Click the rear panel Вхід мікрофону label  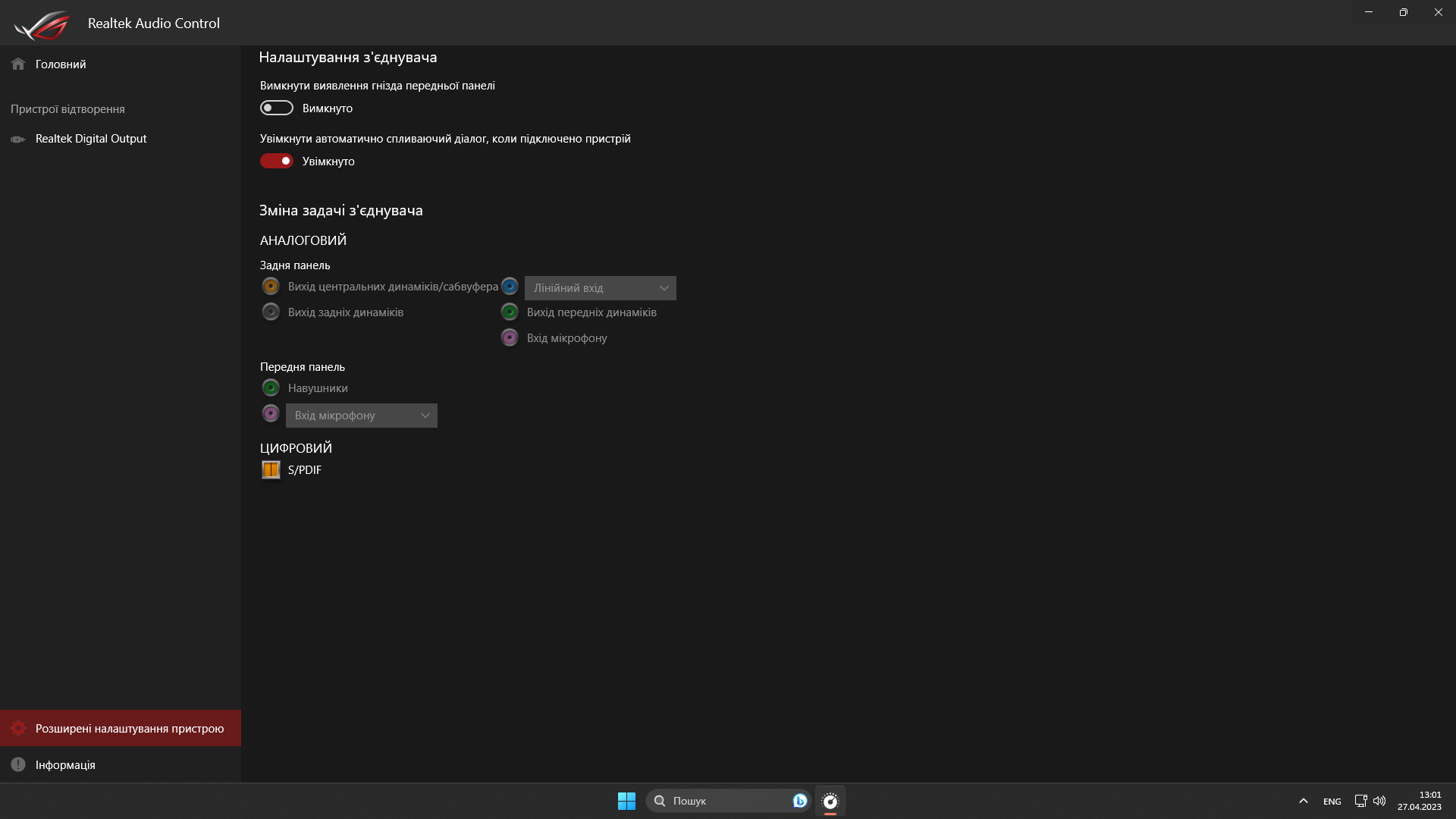tap(567, 338)
